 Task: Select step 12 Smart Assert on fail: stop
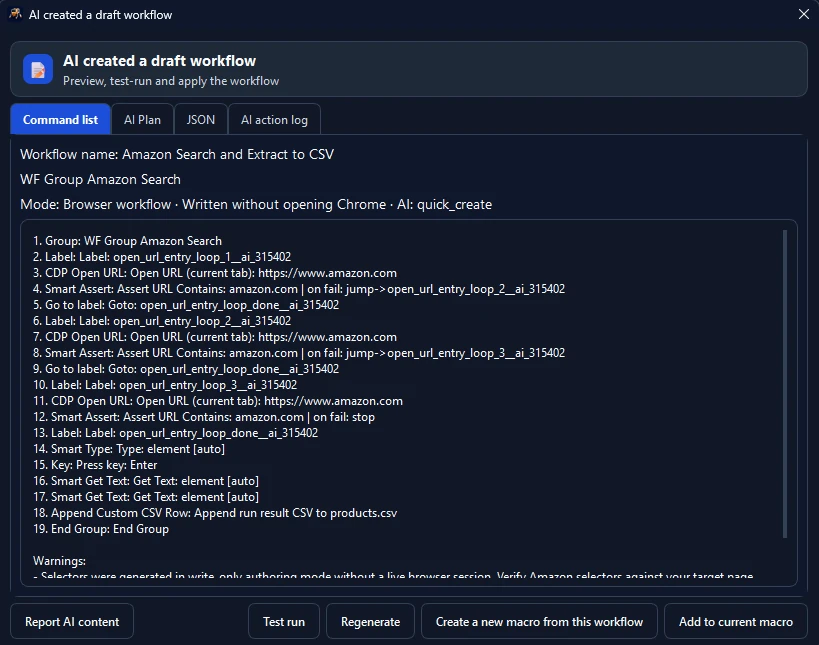(x=204, y=417)
